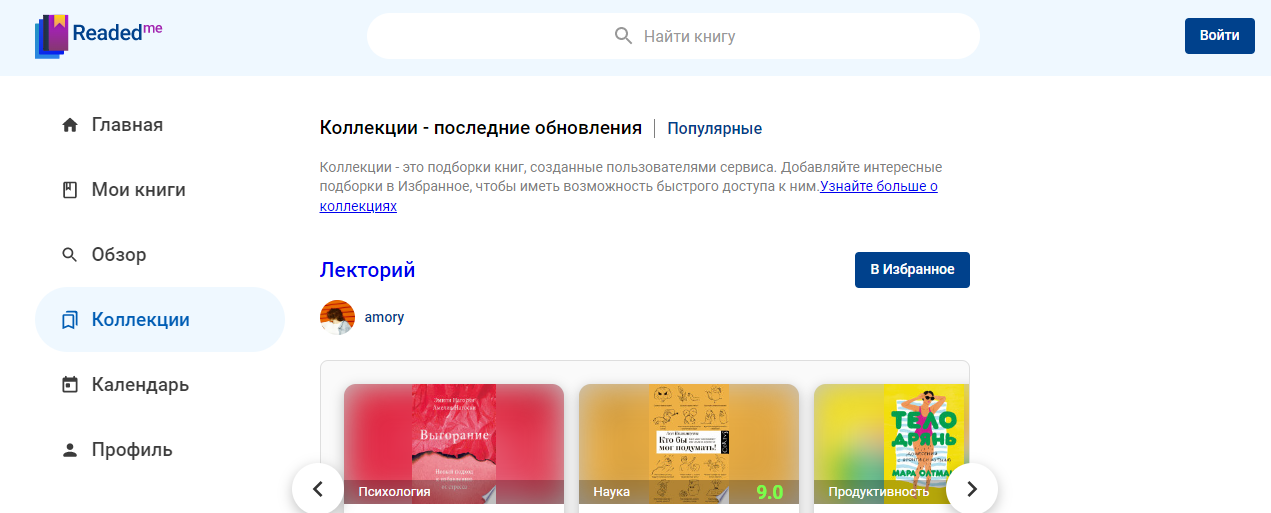Select Коллекции - последние обновления heading
Image resolution: width=1271 pixels, height=513 pixels.
coord(481,128)
